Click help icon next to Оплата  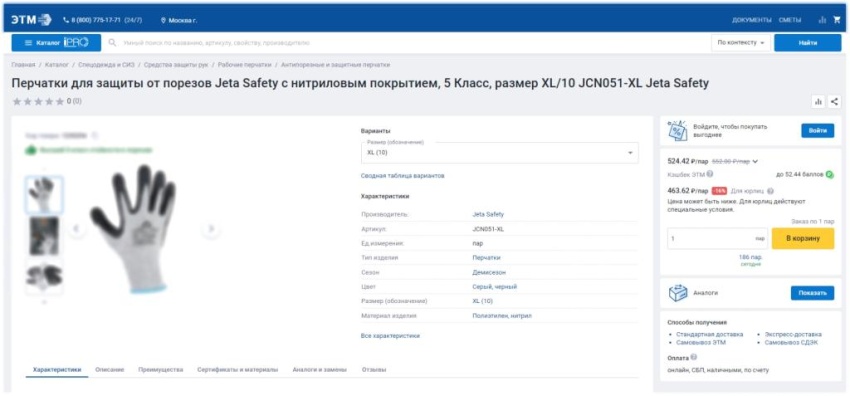point(694,358)
